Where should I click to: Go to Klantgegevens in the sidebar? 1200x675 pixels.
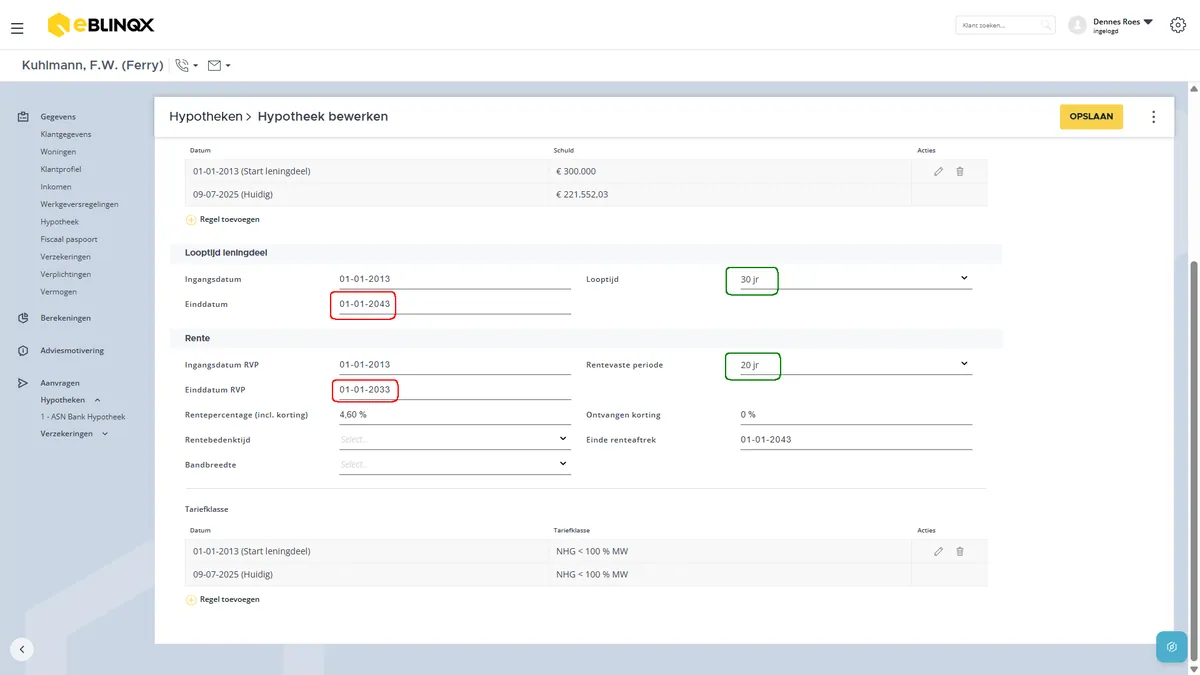(x=66, y=134)
